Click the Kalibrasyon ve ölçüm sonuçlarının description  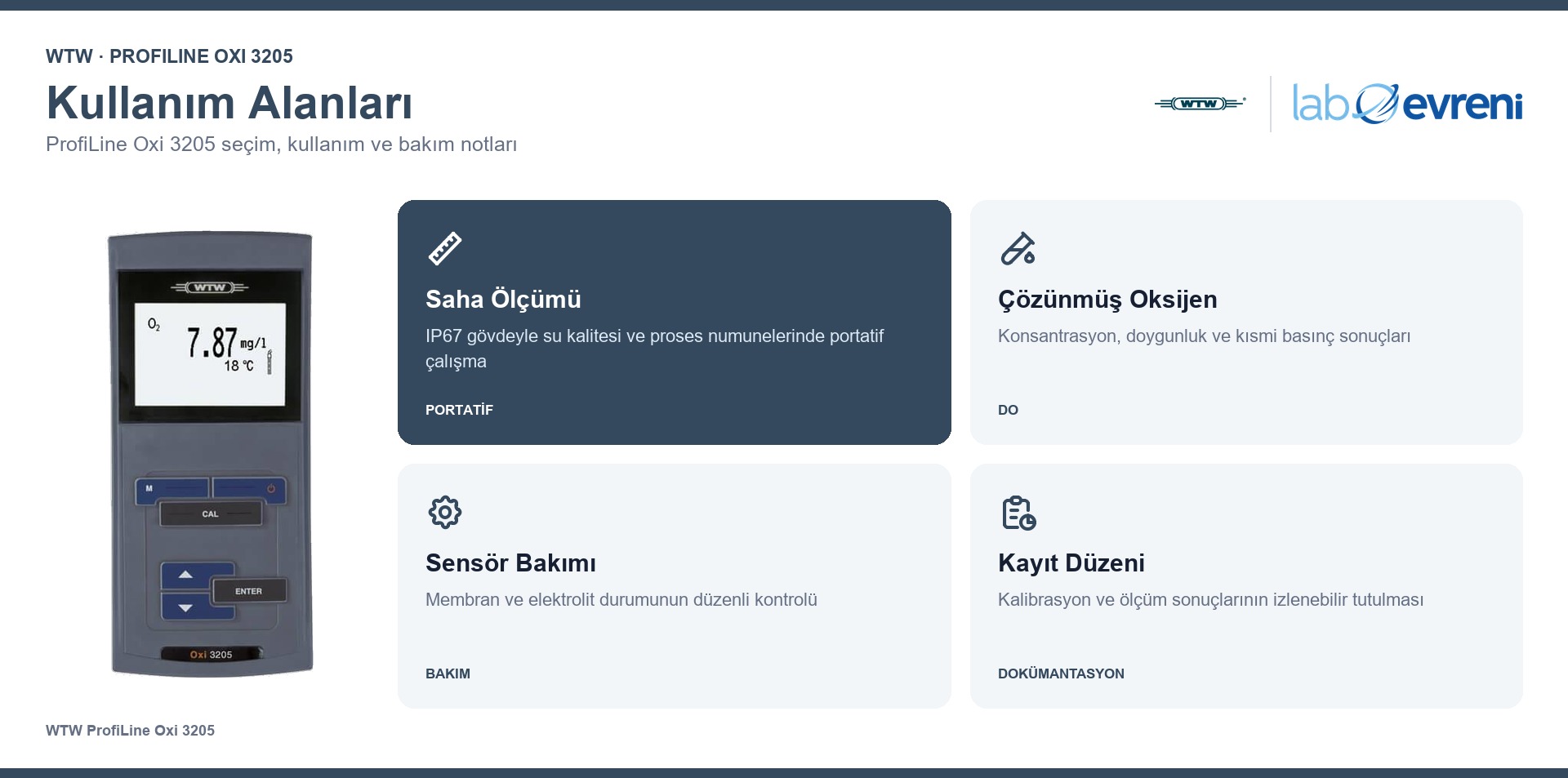coord(1210,600)
